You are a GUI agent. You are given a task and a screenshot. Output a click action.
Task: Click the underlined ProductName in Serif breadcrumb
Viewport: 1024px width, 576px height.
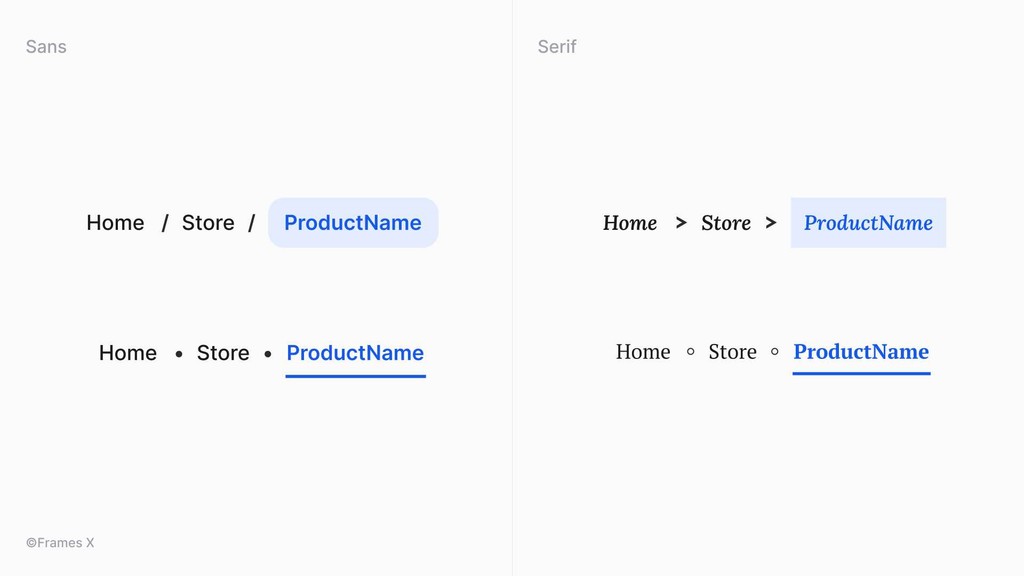pyautogui.click(x=861, y=352)
